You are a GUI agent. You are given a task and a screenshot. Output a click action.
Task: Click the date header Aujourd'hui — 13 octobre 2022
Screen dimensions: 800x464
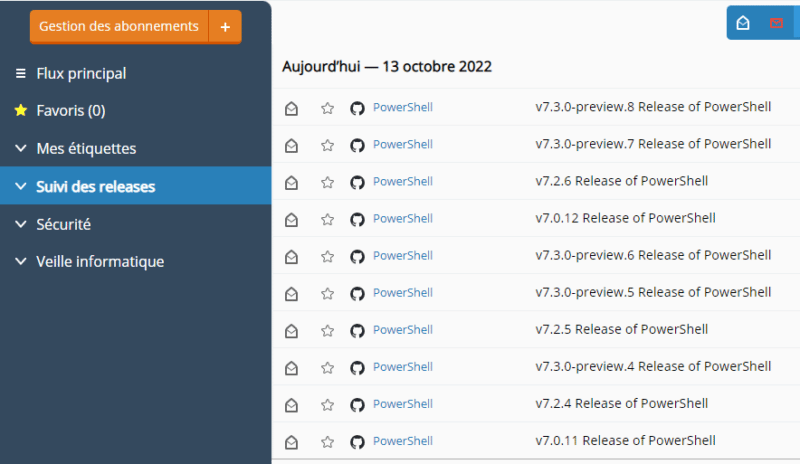(x=387, y=67)
